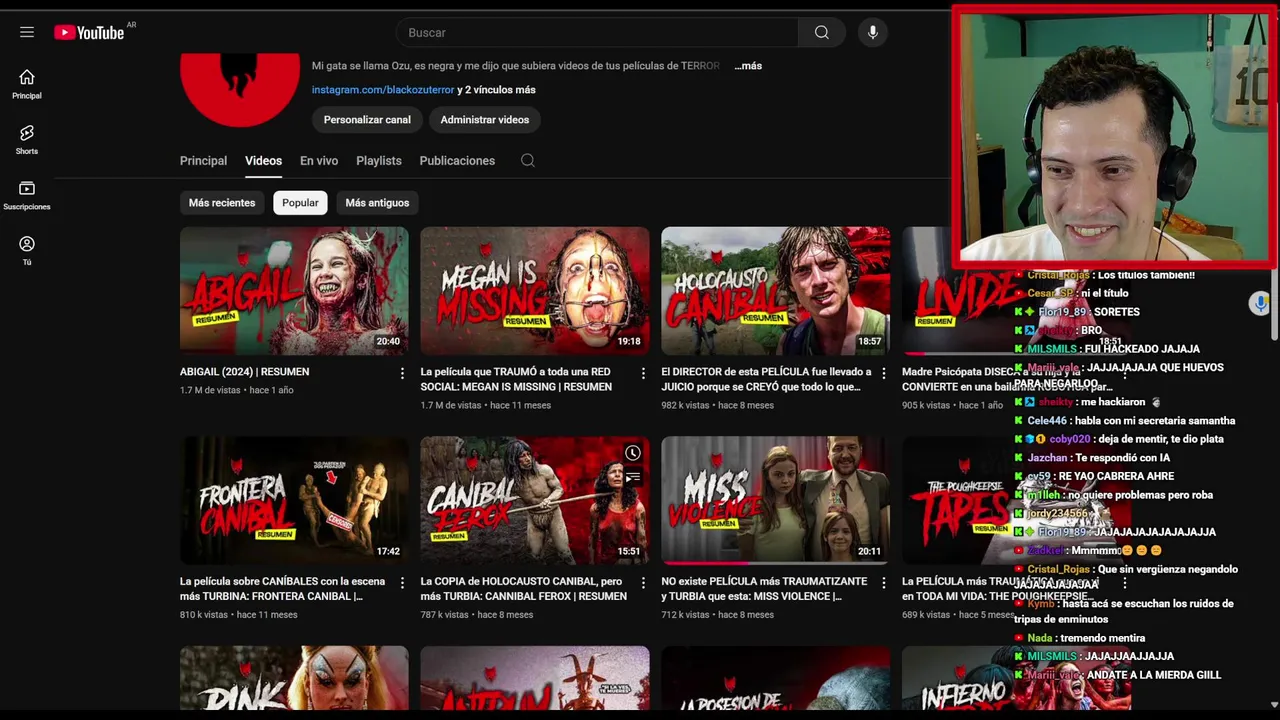This screenshot has width=1280, height=720.
Task: Click the channel avatar image
Action: 240,90
